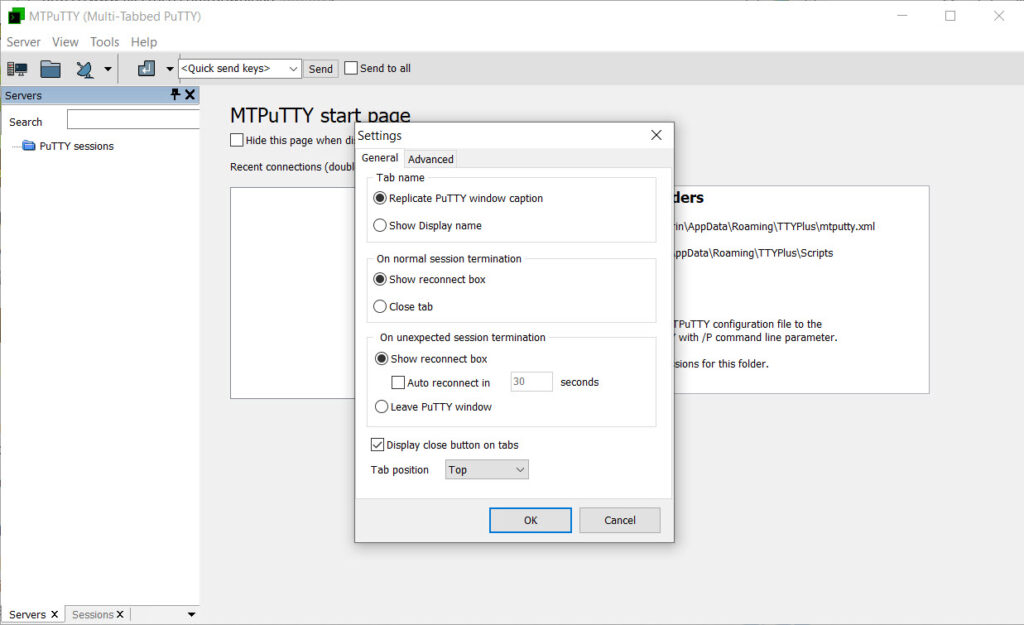Image resolution: width=1024 pixels, height=625 pixels.
Task: Uncheck Display close button on tabs
Action: [377, 445]
